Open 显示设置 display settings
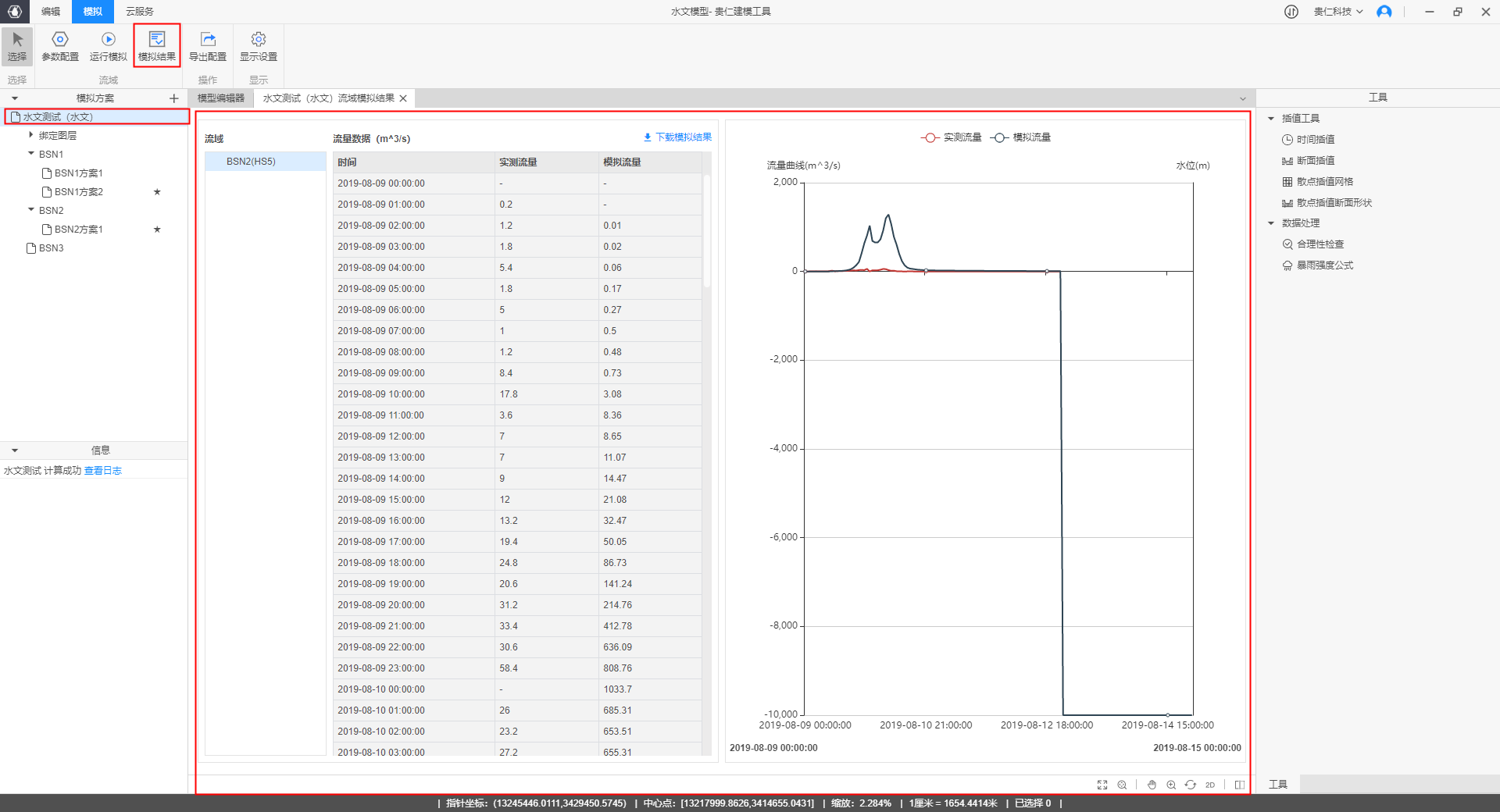This screenshot has width=1500, height=812. tap(259, 45)
